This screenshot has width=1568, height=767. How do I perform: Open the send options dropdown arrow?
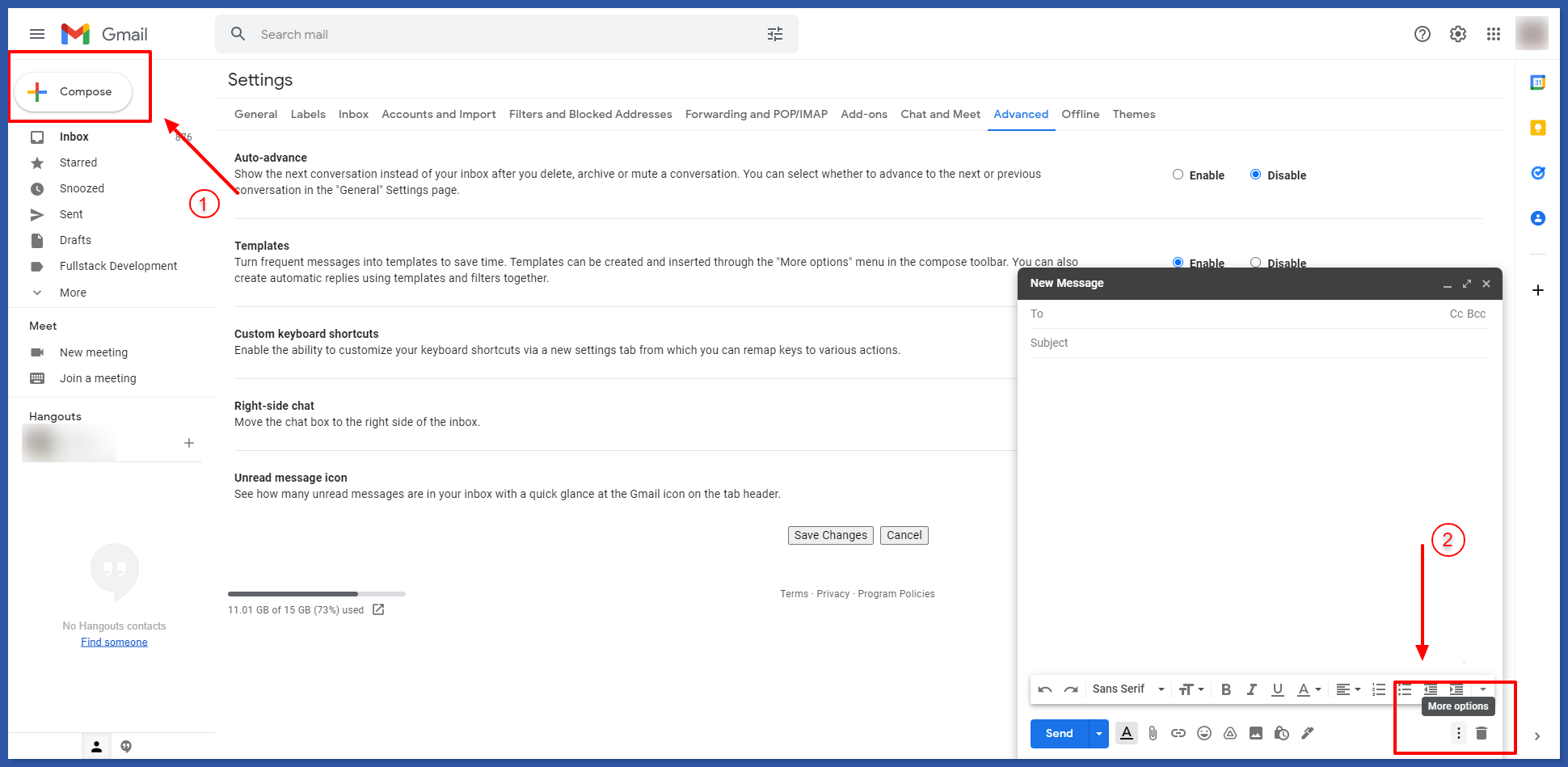[x=1098, y=733]
